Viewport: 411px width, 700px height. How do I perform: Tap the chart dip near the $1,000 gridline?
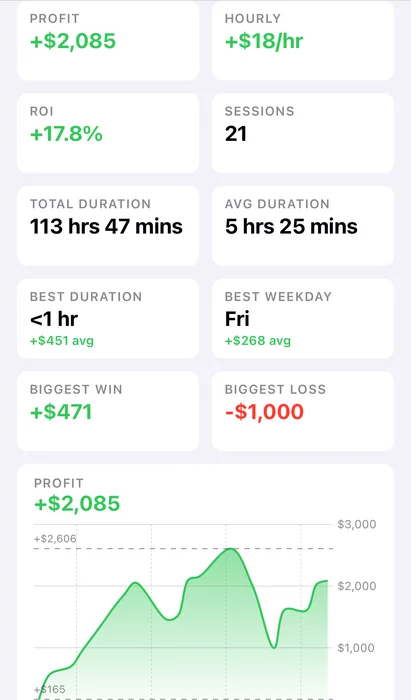click(x=274, y=647)
